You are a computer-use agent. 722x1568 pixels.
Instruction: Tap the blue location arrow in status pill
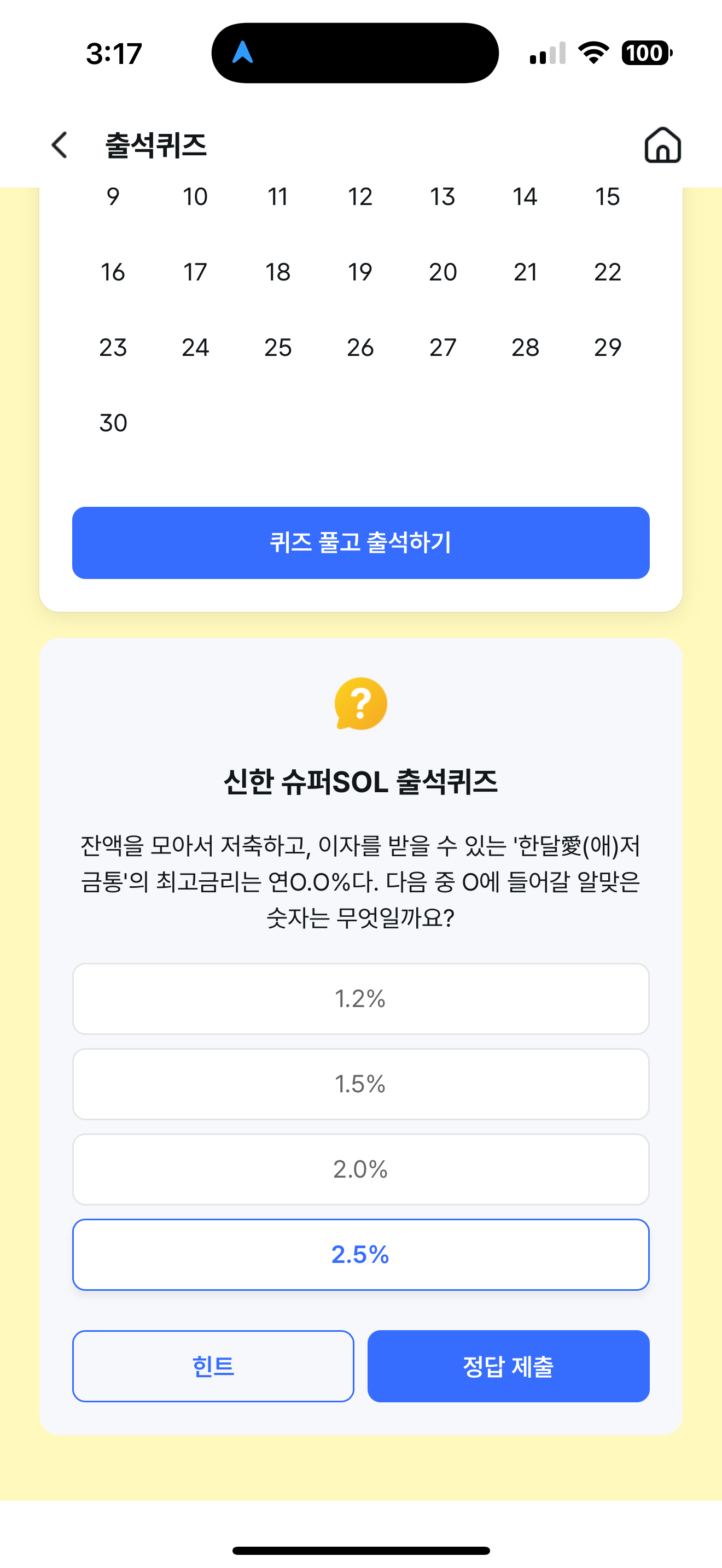(242, 52)
